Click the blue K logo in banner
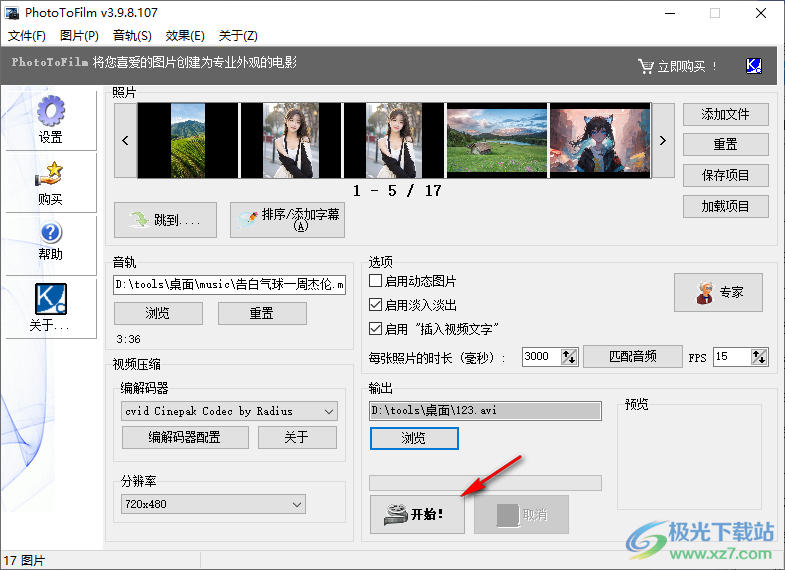The height and width of the screenshot is (570, 785). 753,66
